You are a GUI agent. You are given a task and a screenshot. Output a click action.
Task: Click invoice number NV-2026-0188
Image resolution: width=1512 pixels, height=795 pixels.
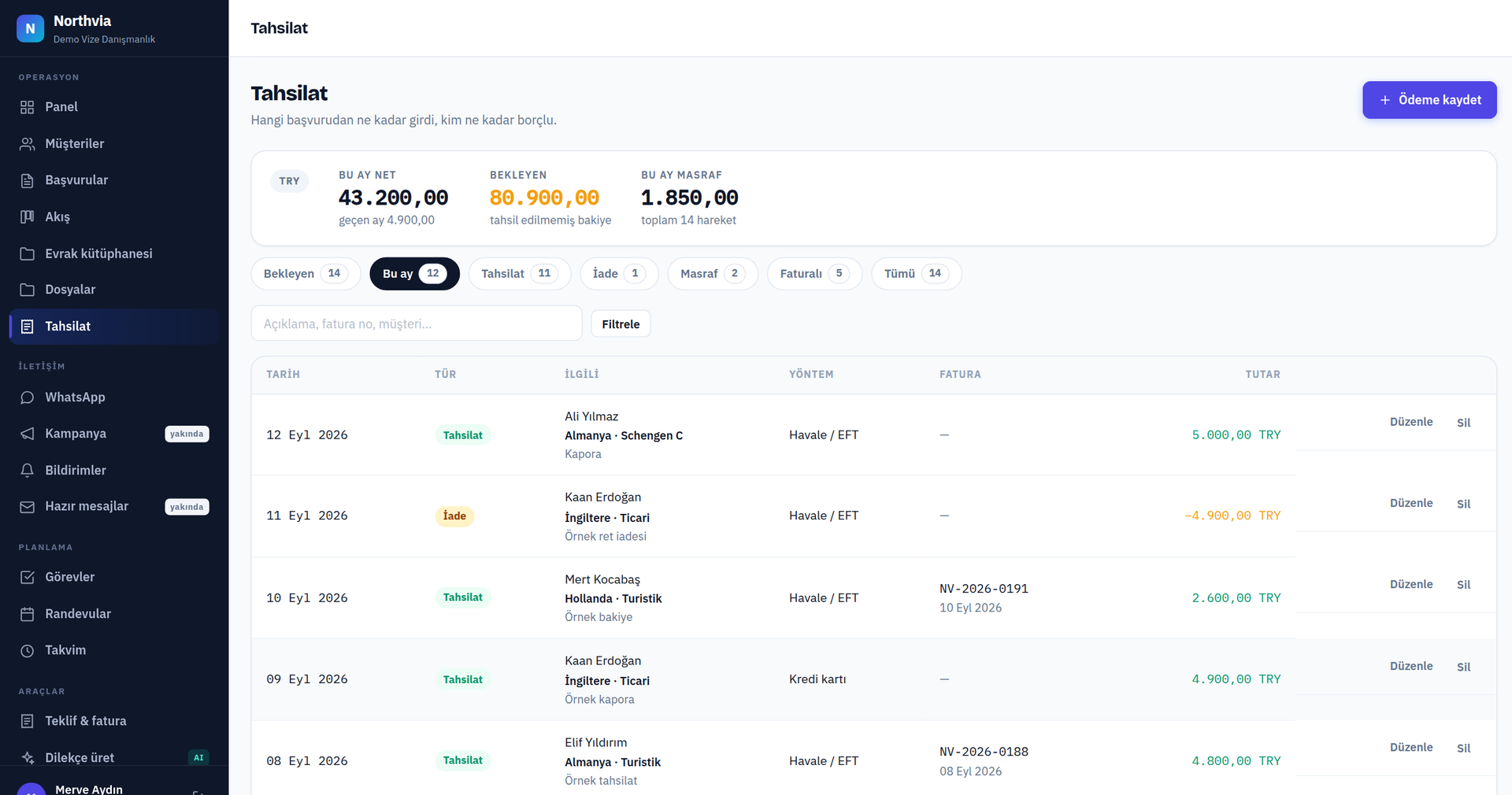(984, 752)
